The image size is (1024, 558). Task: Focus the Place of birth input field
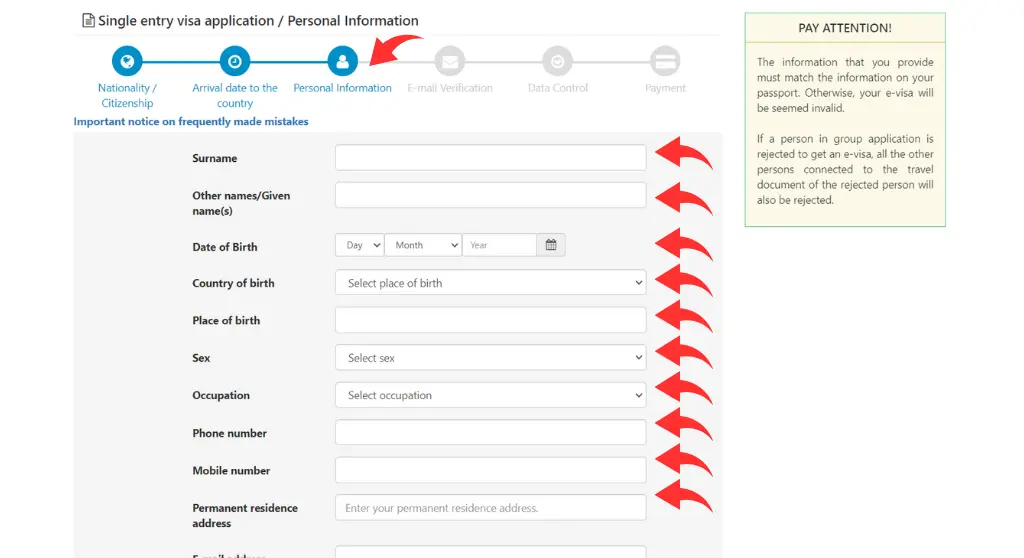coord(490,320)
